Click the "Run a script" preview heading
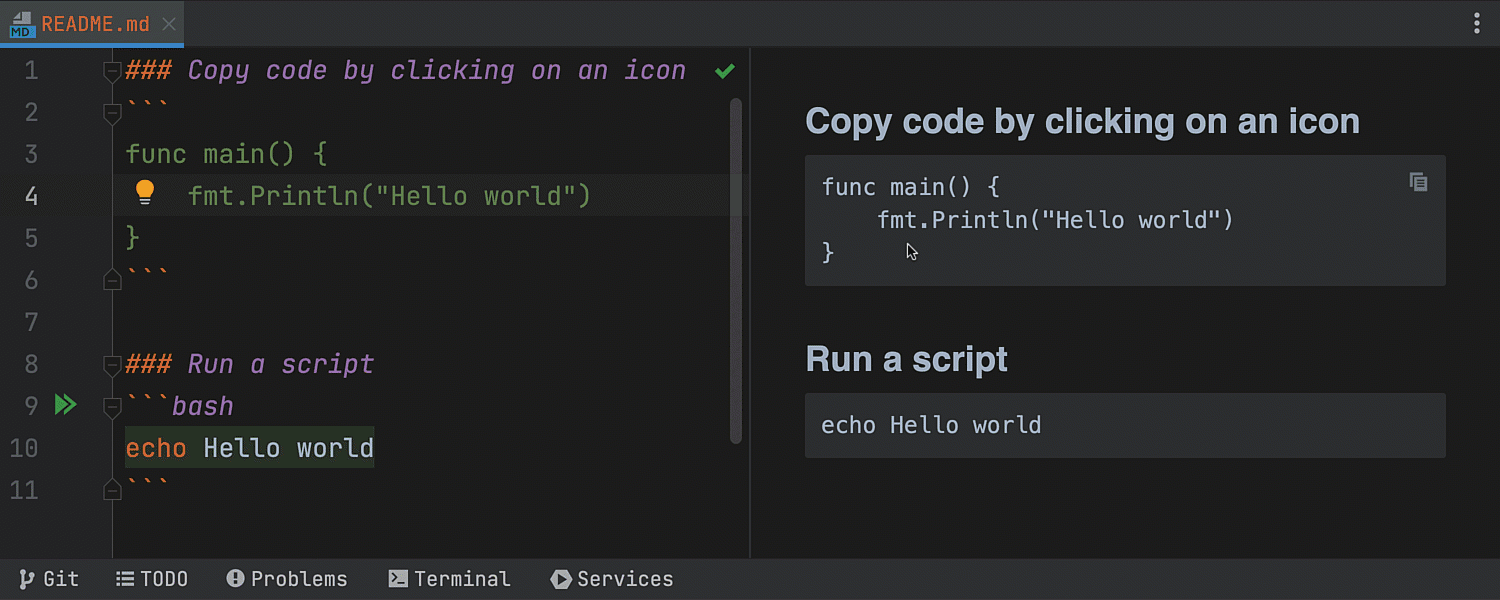 click(x=907, y=359)
